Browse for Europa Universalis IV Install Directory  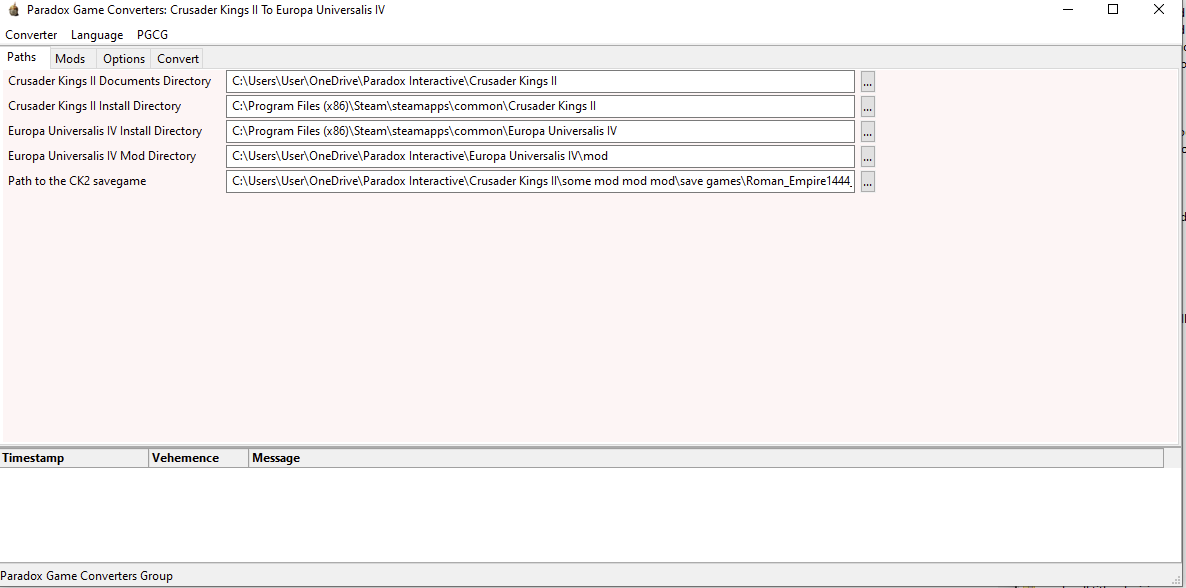[867, 132]
